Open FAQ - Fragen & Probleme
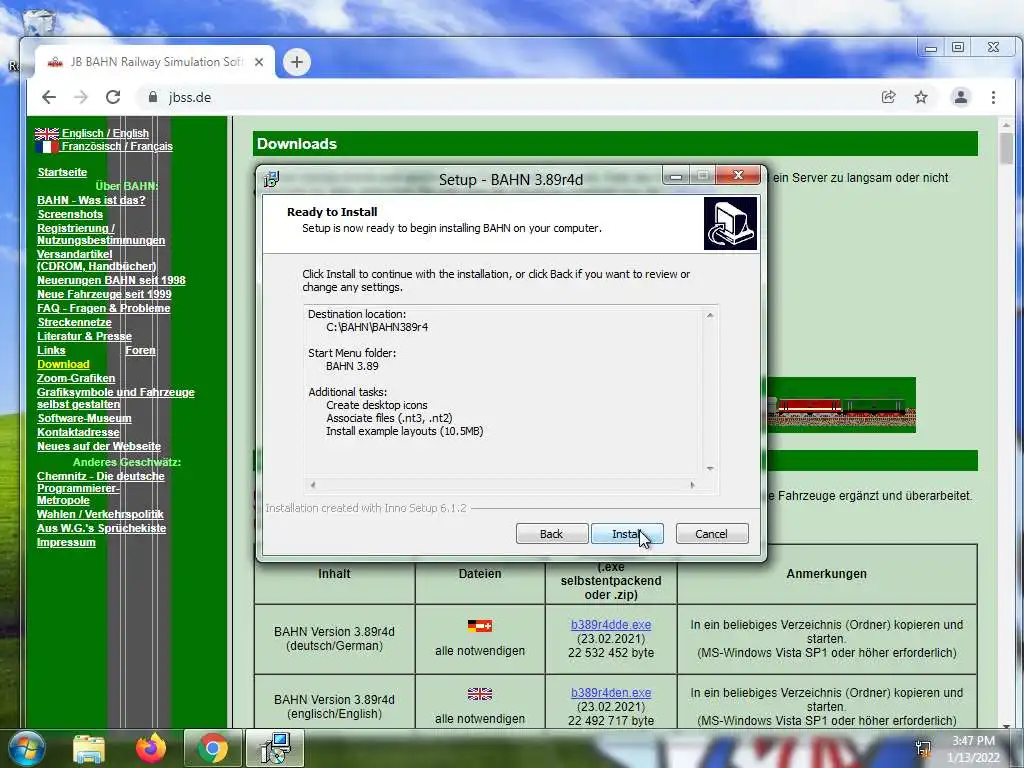Screen dimensions: 1024x768 (x=103, y=308)
